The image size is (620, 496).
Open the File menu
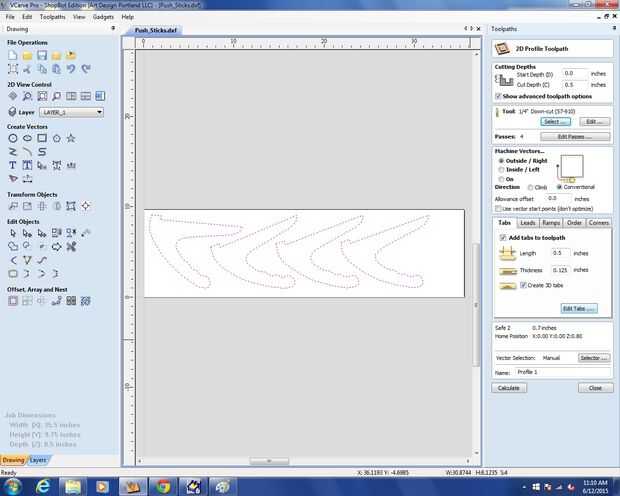[10, 17]
